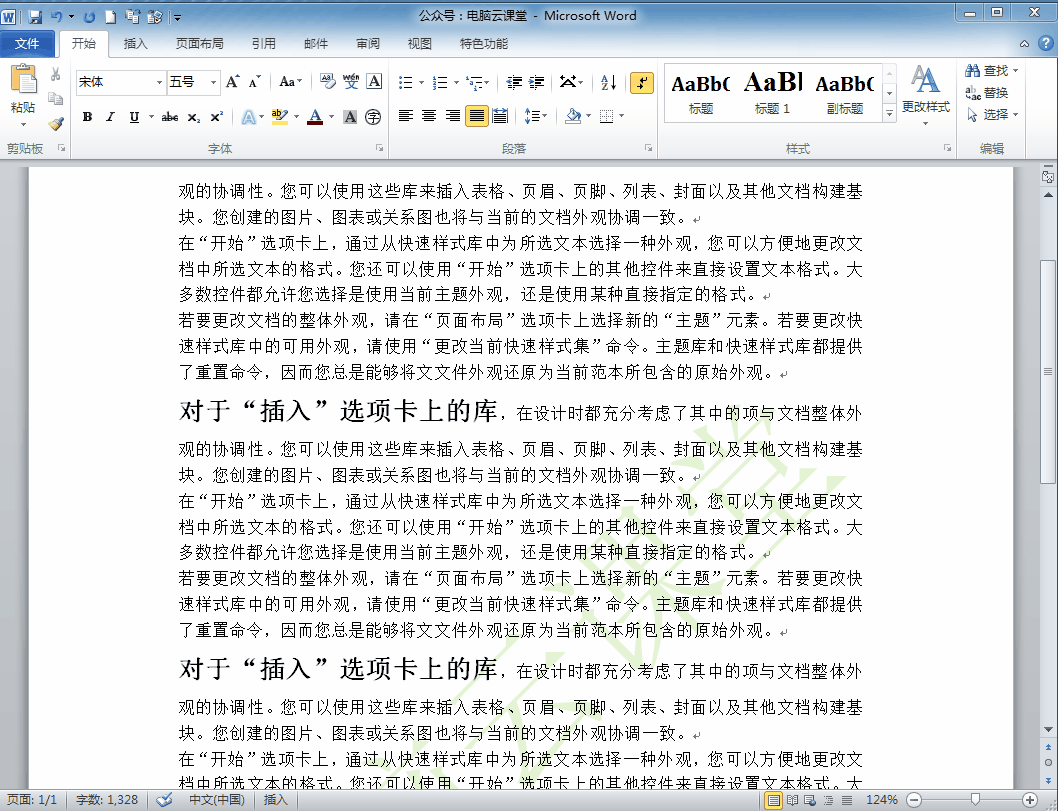Click the Grow Font icon
1058x811 pixels.
pos(233,82)
